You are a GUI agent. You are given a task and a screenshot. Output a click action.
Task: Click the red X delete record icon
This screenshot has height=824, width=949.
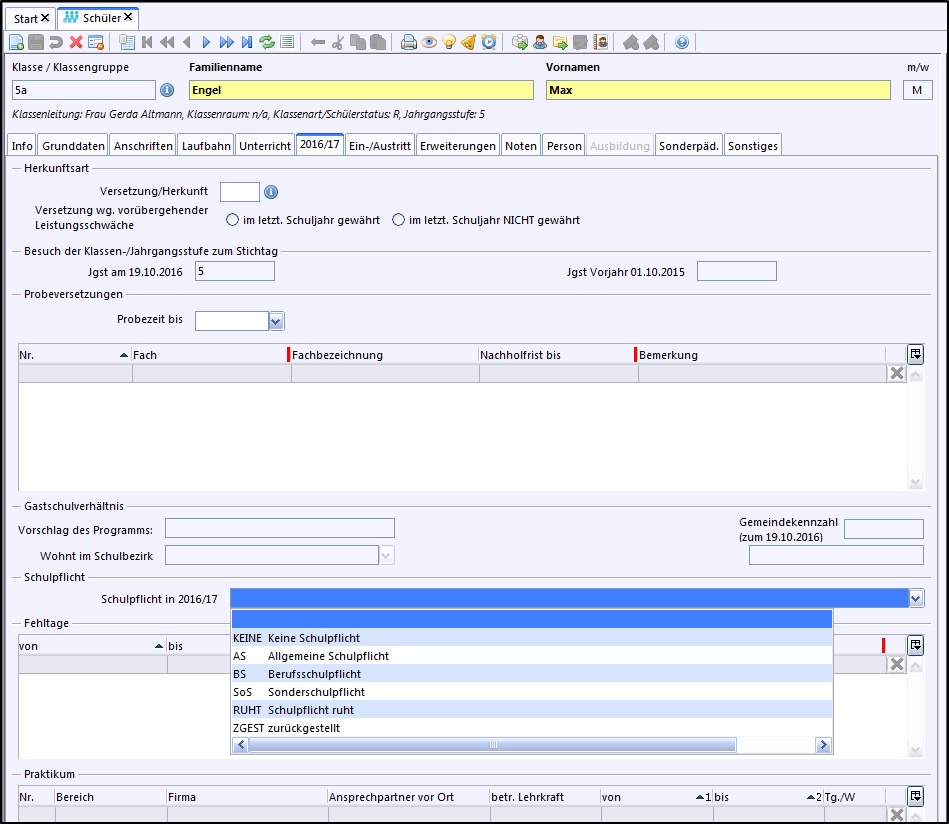[76, 42]
